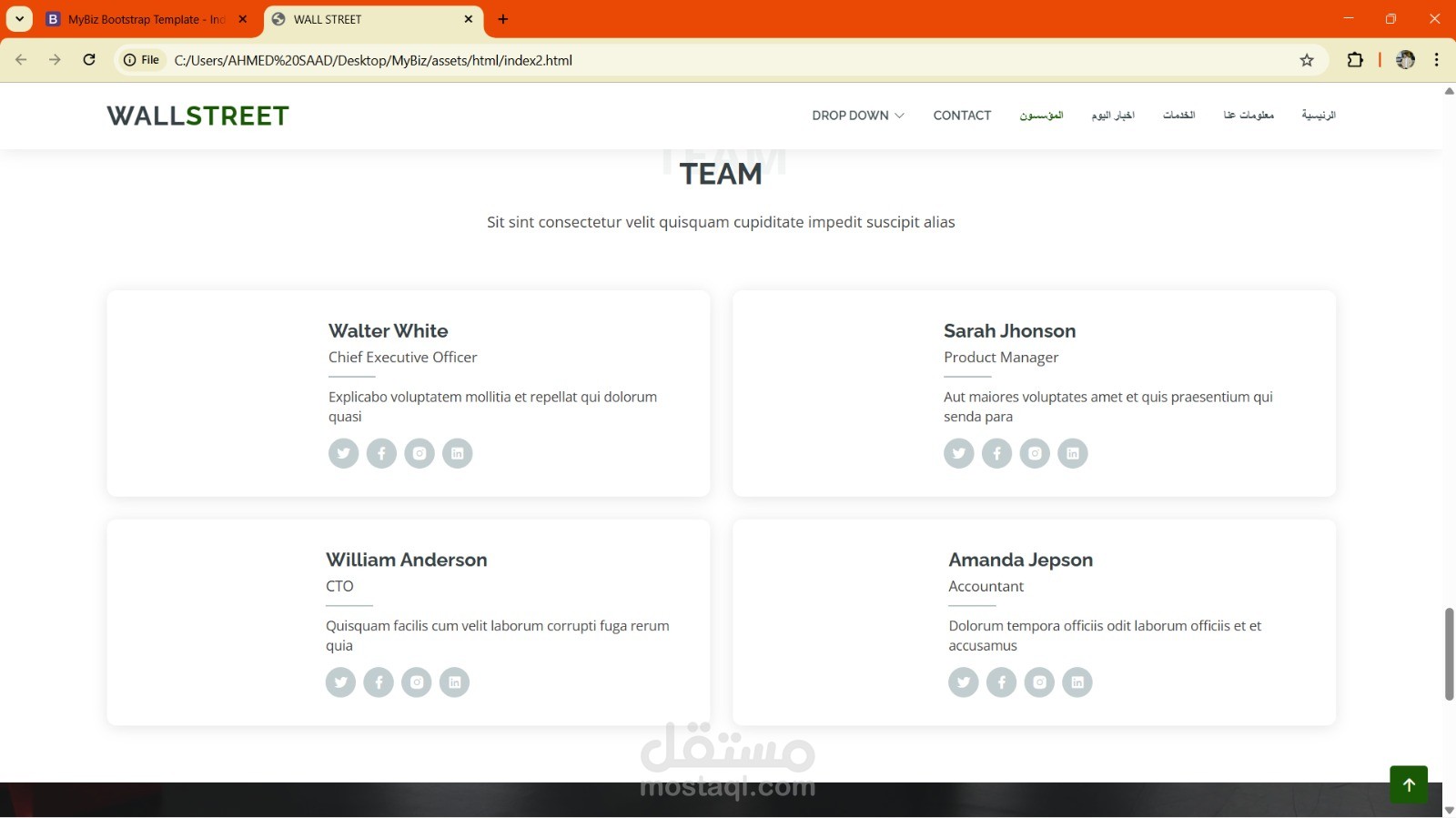Click the TEAM section heading

coord(721,174)
